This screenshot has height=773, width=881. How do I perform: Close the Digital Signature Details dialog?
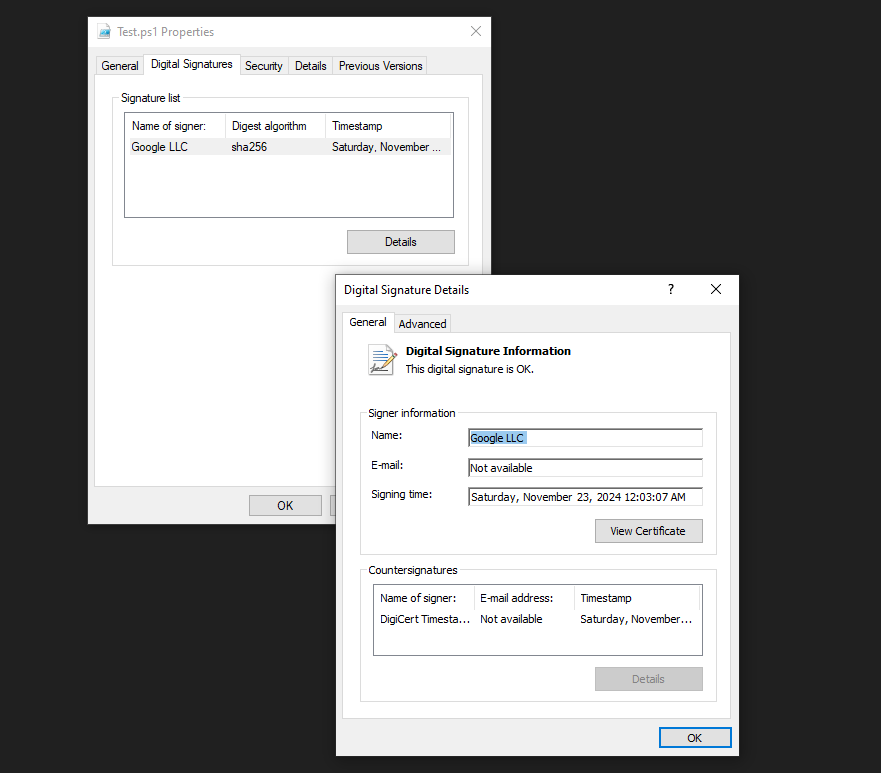[716, 289]
